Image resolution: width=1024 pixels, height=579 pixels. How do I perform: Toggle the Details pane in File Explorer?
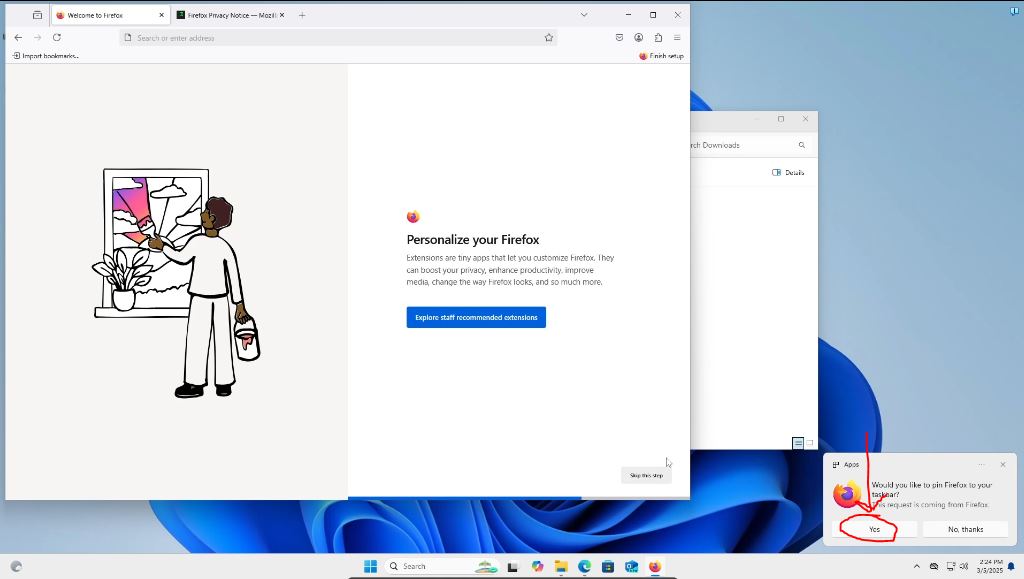click(788, 172)
